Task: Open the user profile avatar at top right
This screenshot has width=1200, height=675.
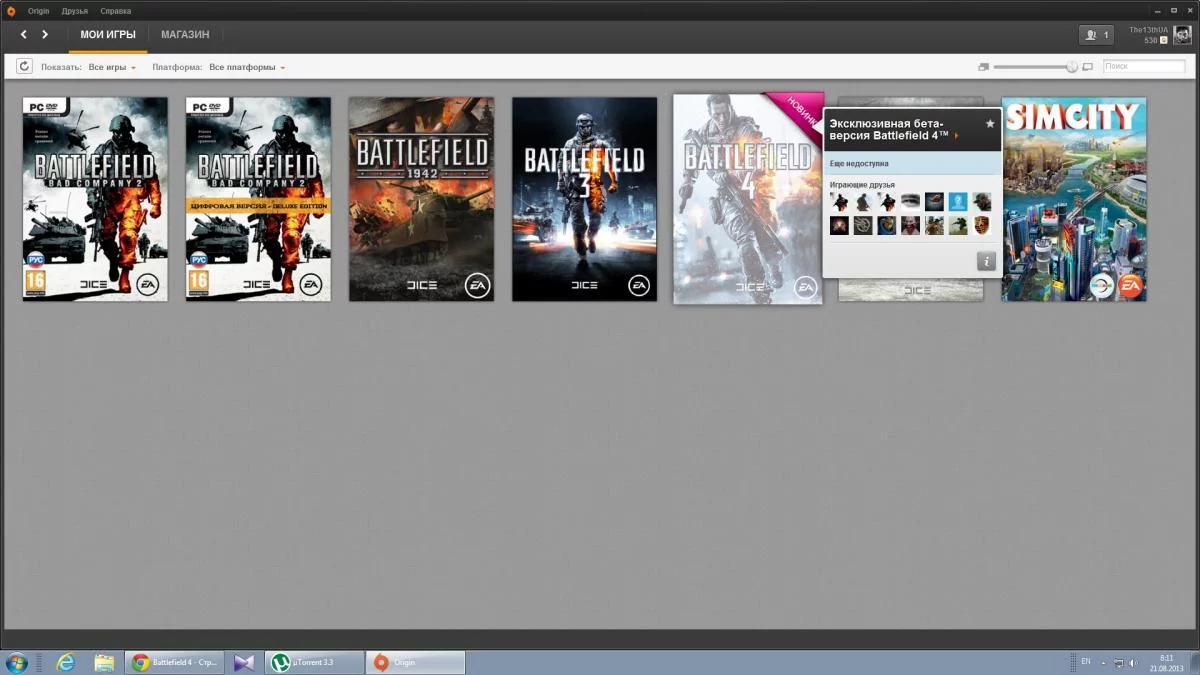Action: 1182,36
